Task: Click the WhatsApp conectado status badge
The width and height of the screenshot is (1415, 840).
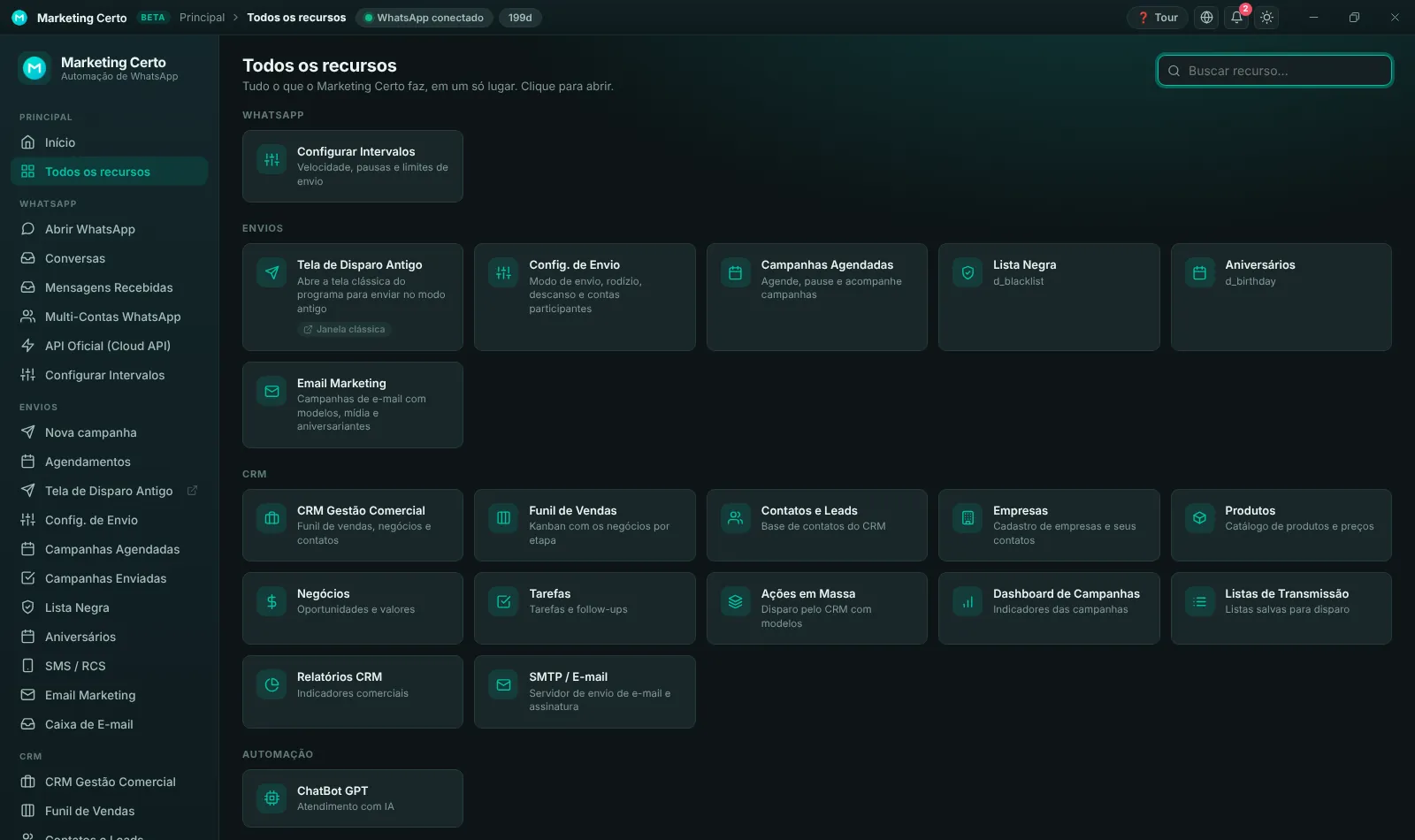Action: click(x=424, y=18)
